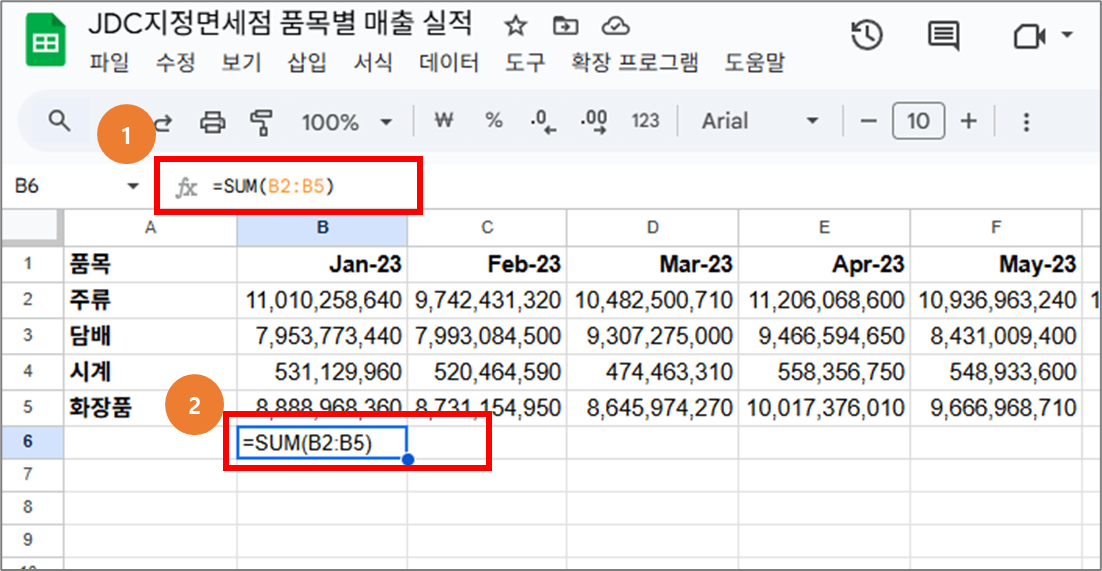Increase font size with plus button

(x=969, y=122)
